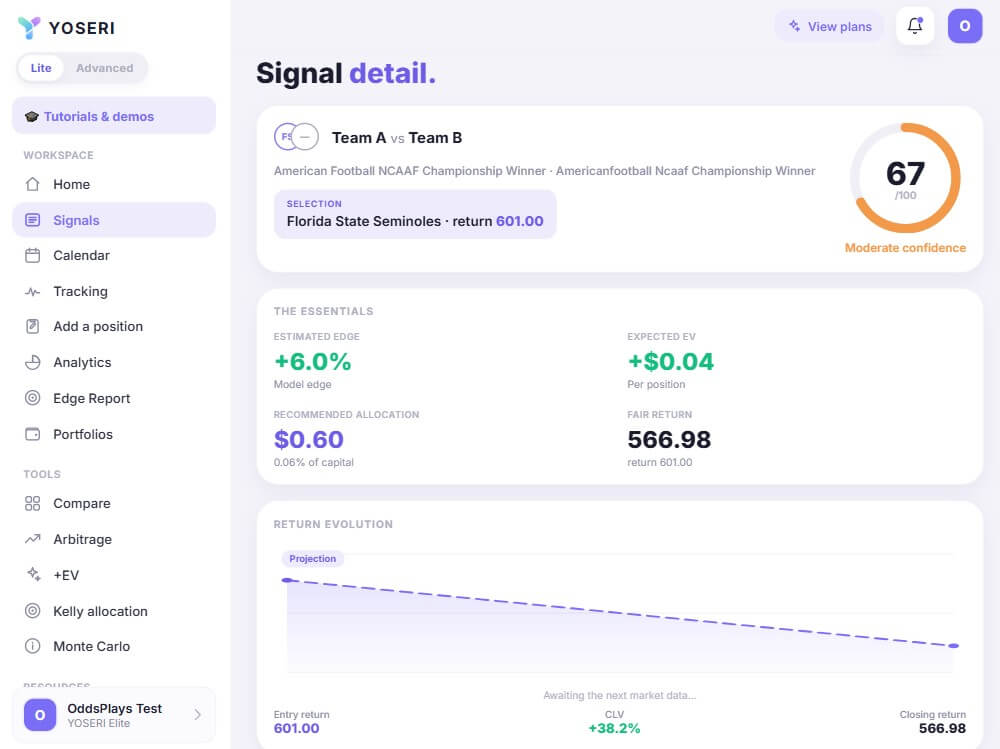Select Add a position
Image resolution: width=1000 pixels, height=749 pixels.
[x=114, y=326]
